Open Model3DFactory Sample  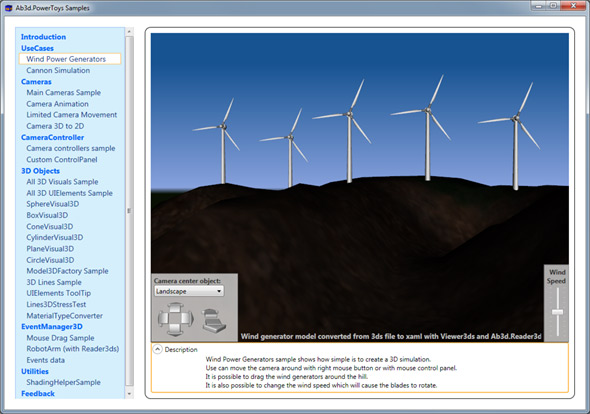click(x=67, y=271)
